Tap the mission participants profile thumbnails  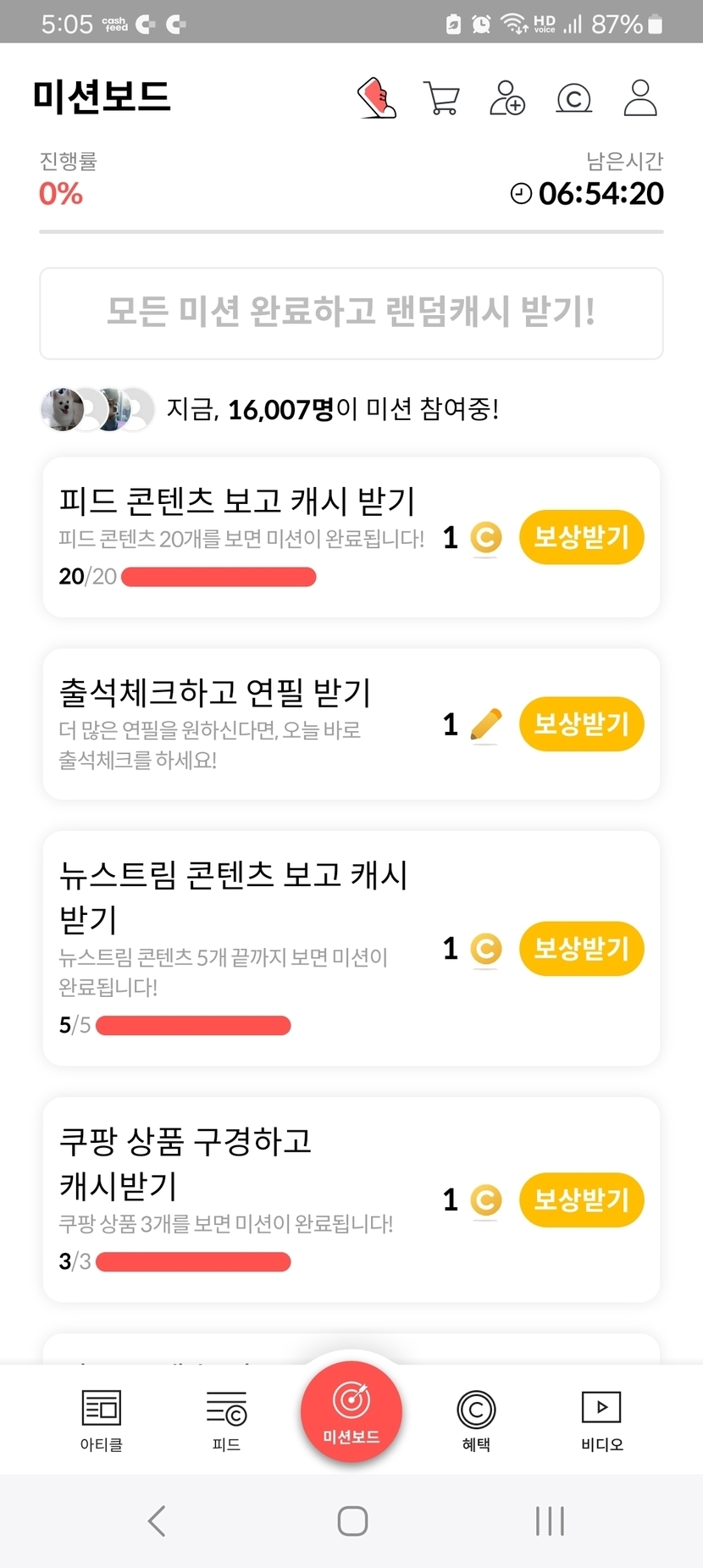tap(97, 410)
